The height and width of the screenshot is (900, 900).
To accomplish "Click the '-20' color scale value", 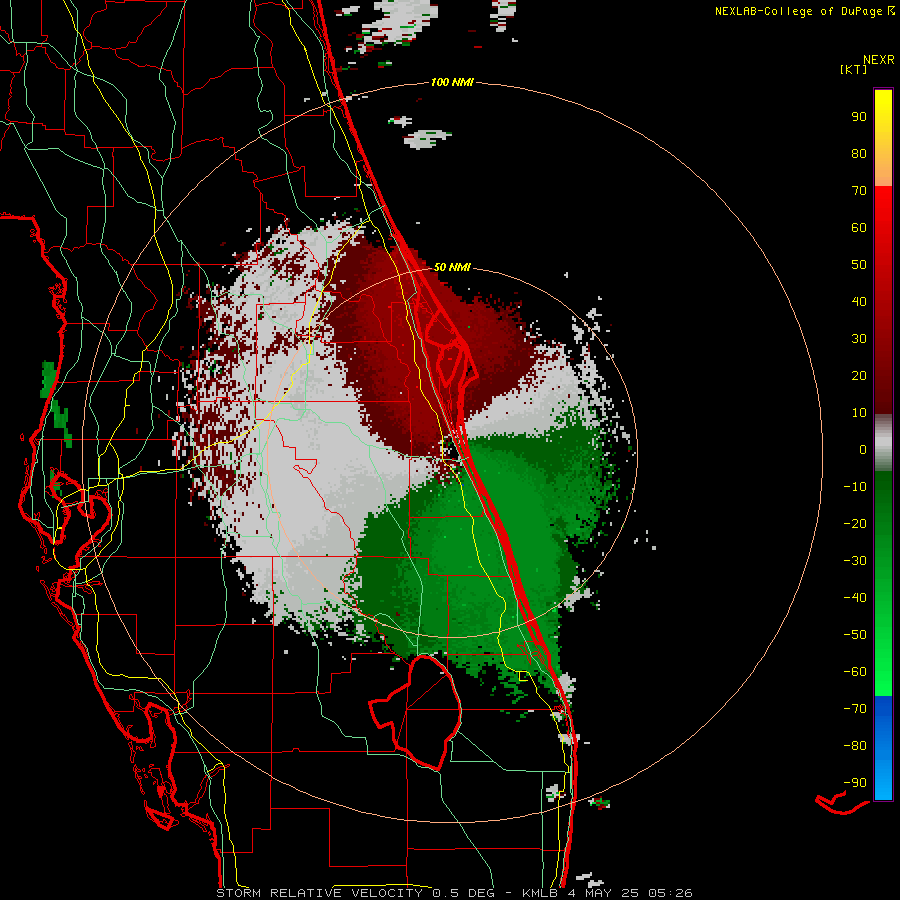I will tap(855, 523).
